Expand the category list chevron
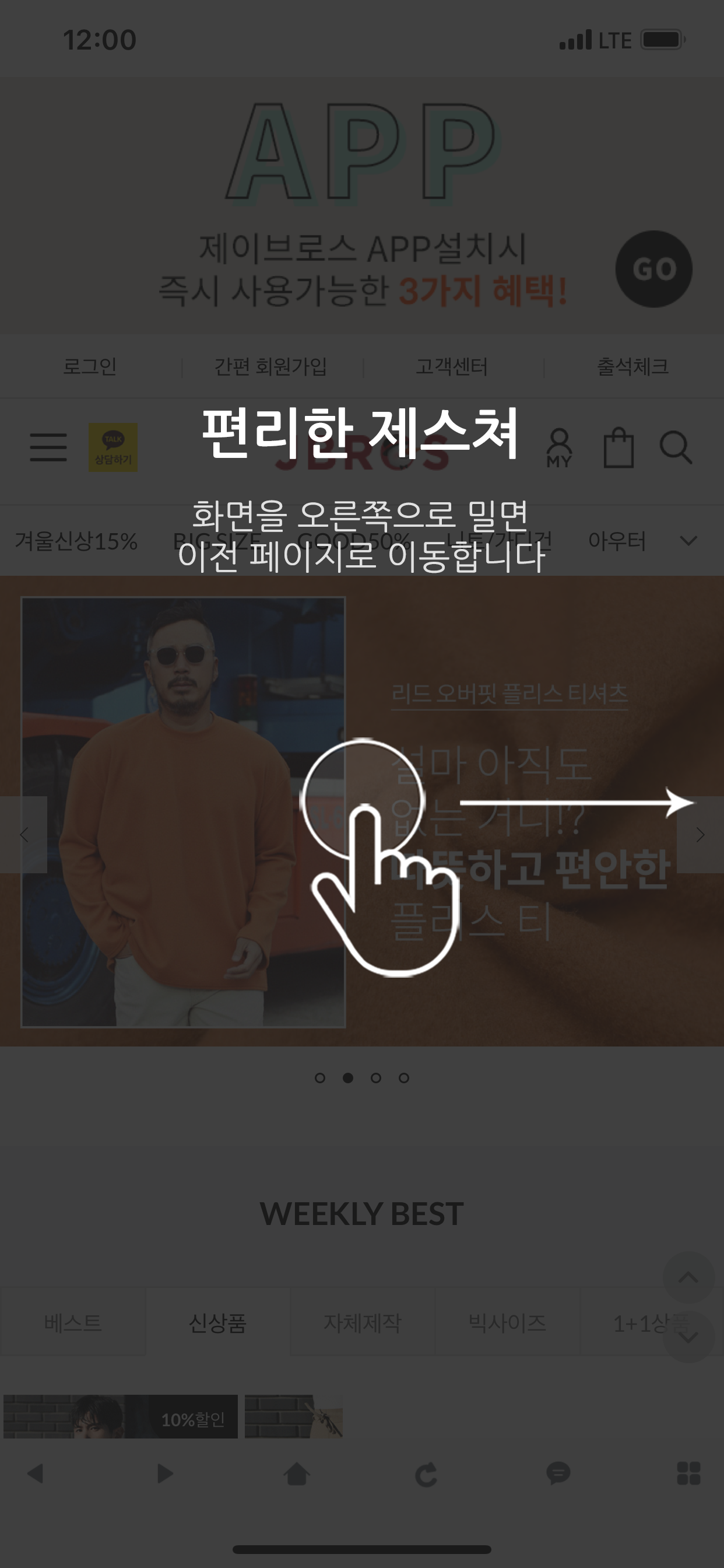This screenshot has height=1568, width=724. pos(688,541)
